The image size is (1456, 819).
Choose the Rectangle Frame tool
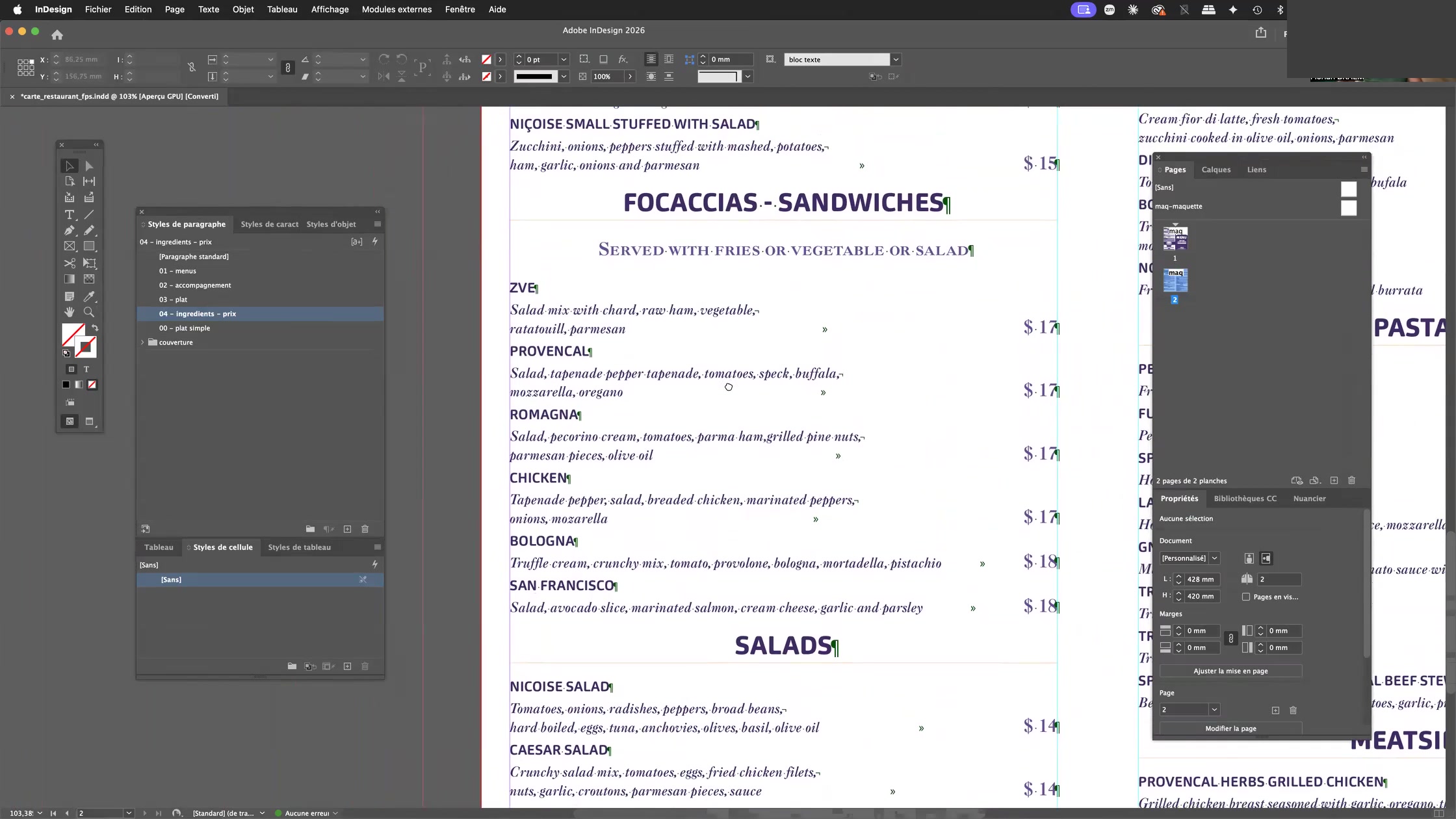70,246
